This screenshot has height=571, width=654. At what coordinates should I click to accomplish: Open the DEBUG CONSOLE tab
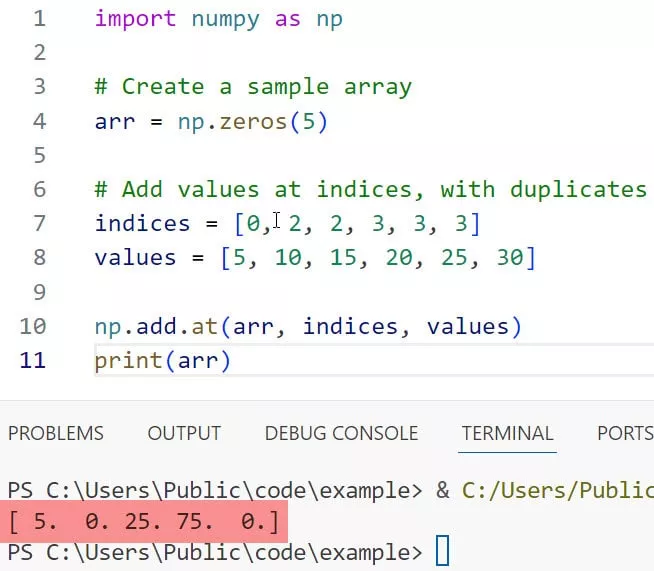tap(341, 433)
